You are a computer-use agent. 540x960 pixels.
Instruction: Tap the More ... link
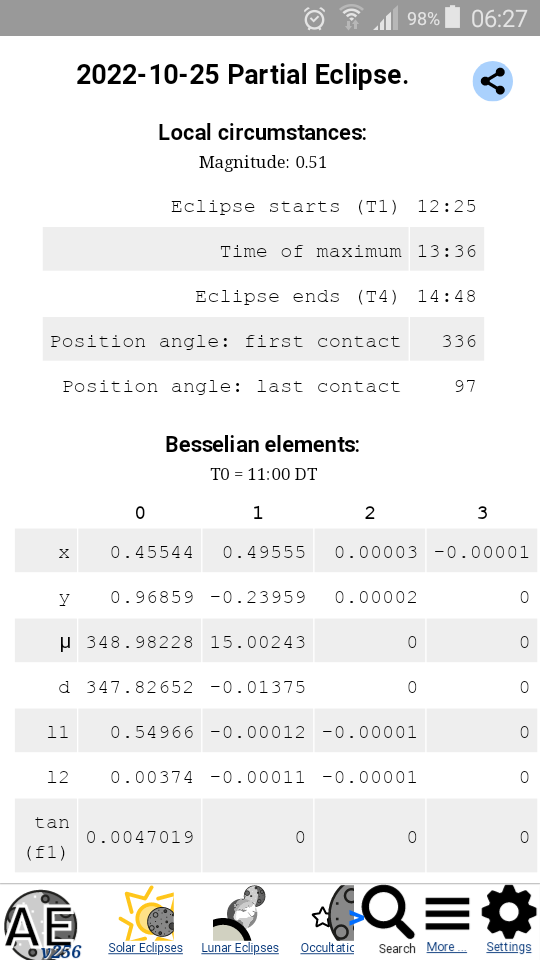pyautogui.click(x=446, y=947)
